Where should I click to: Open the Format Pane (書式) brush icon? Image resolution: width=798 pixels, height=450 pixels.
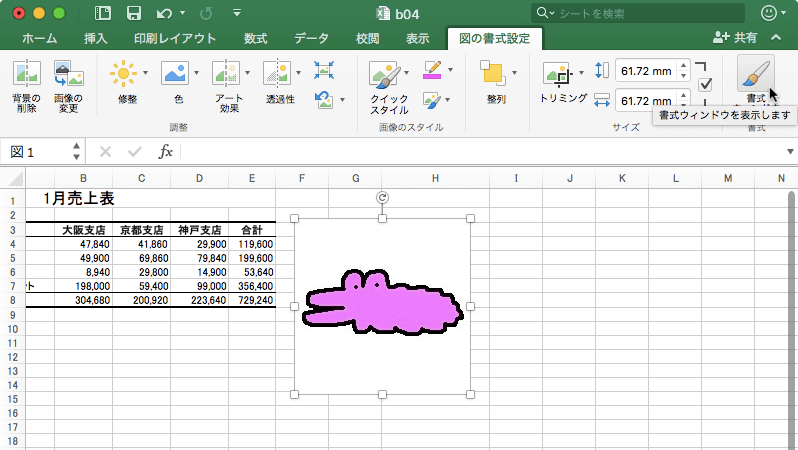pyautogui.click(x=755, y=74)
